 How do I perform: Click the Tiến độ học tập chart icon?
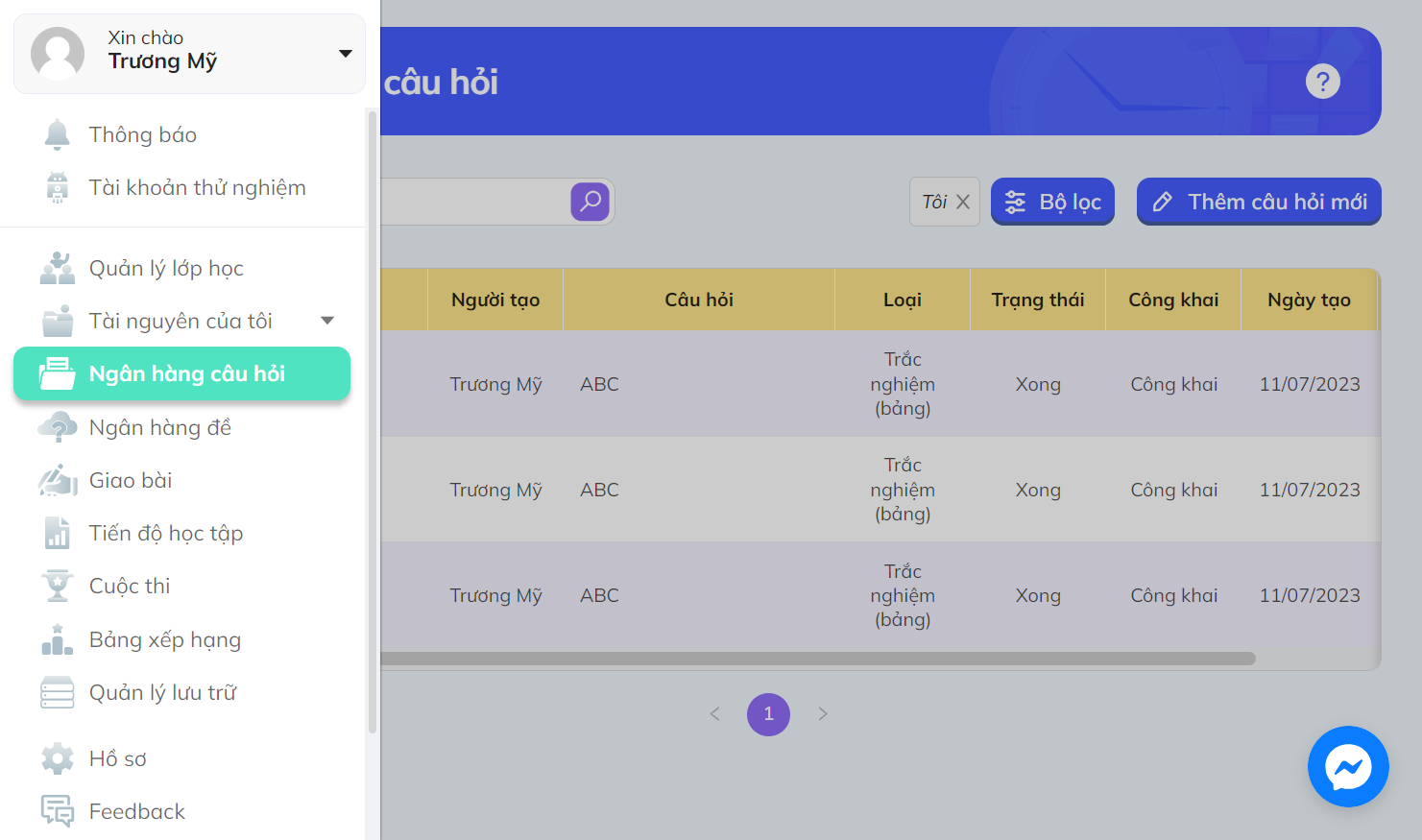coord(58,533)
